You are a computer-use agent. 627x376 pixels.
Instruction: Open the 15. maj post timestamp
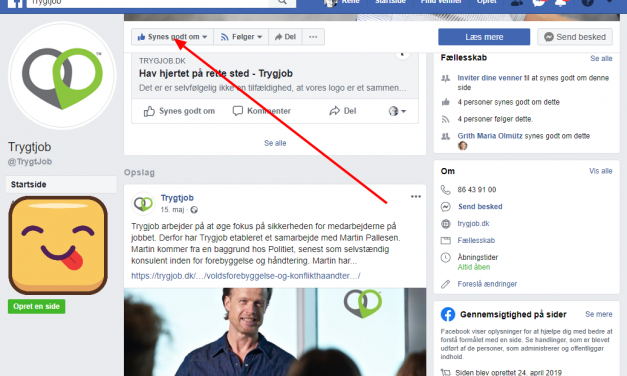172,210
